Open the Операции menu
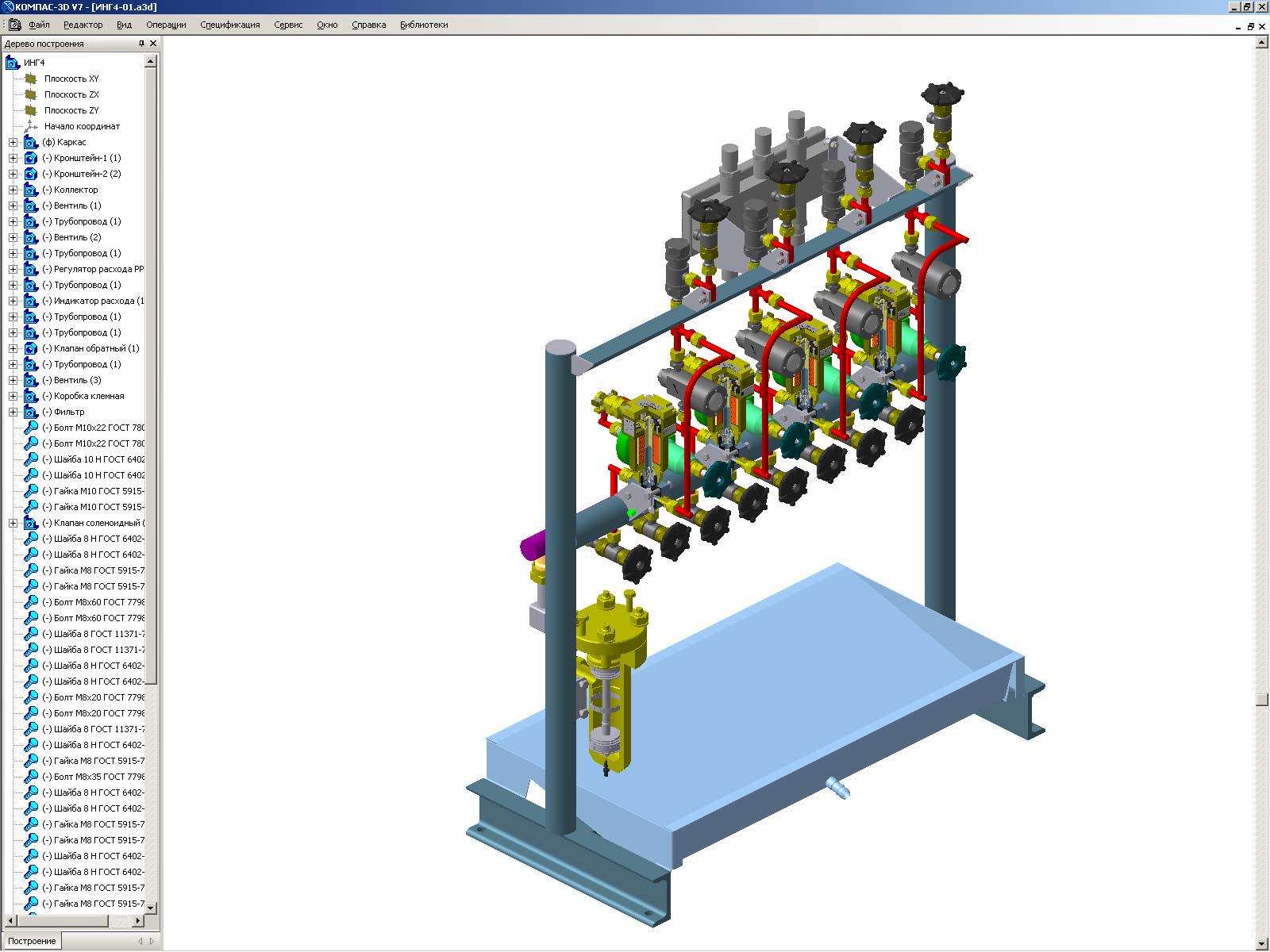 pos(166,25)
